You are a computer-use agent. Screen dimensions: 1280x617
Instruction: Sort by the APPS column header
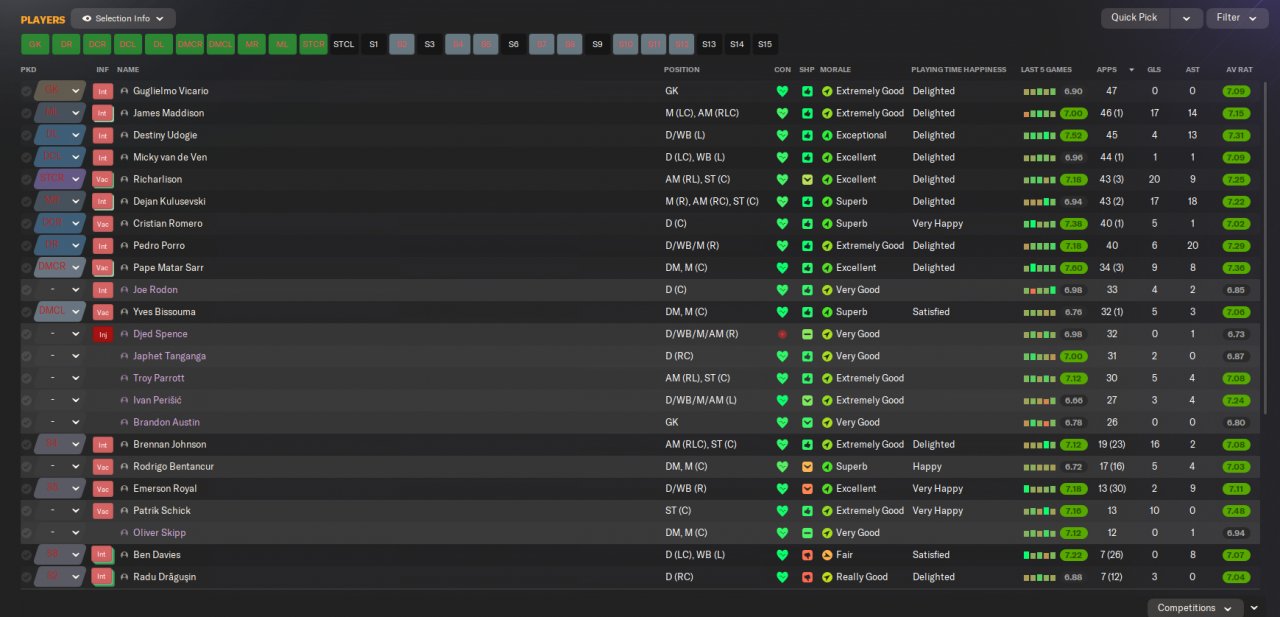pos(1106,70)
